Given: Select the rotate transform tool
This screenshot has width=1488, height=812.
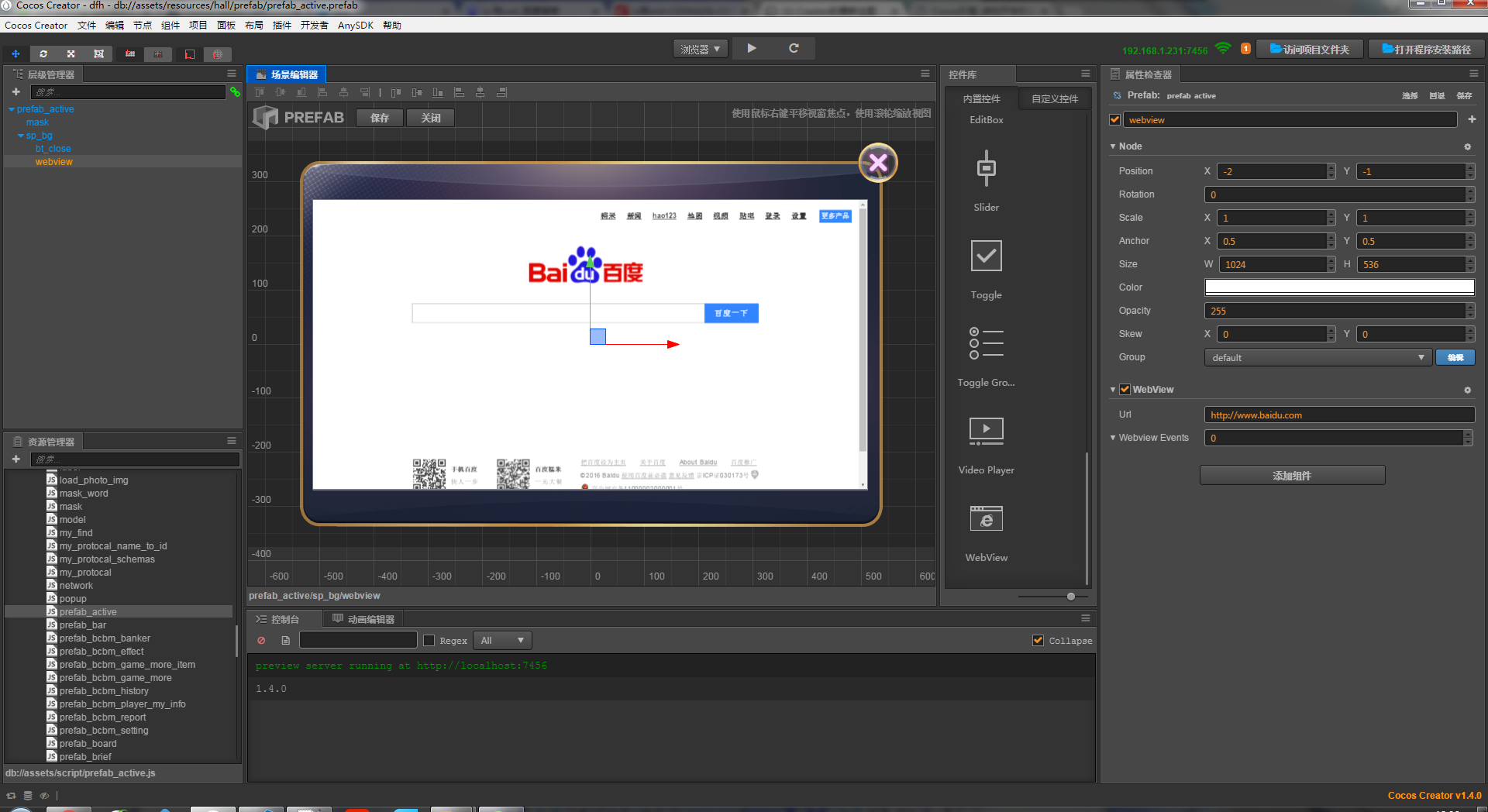Looking at the screenshot, I should (43, 54).
